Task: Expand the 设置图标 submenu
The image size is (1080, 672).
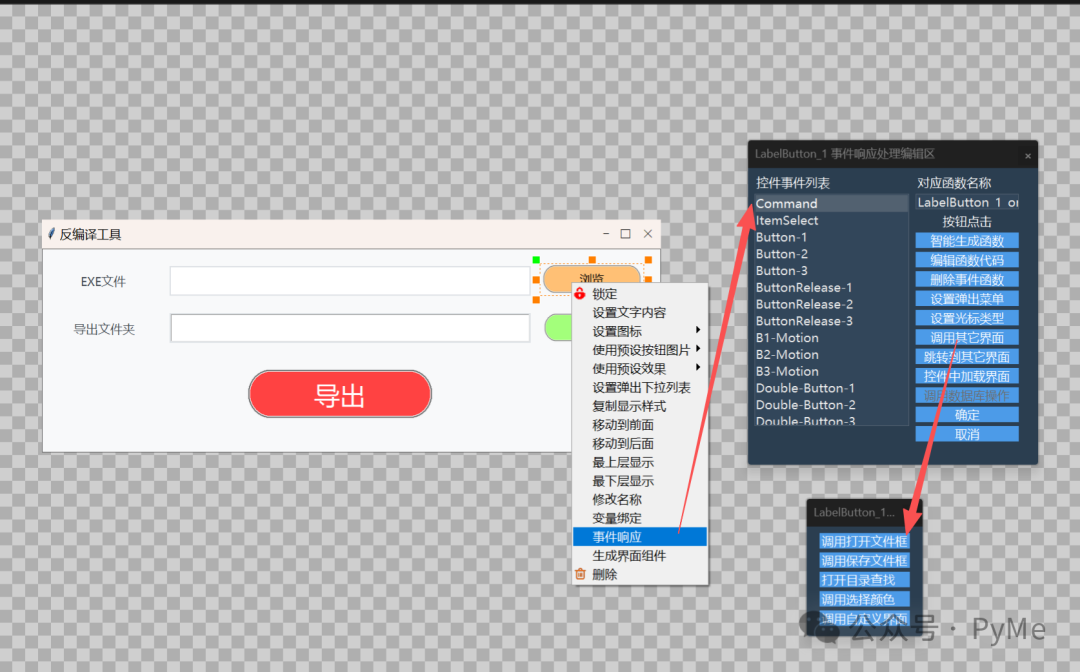Action: coord(697,331)
